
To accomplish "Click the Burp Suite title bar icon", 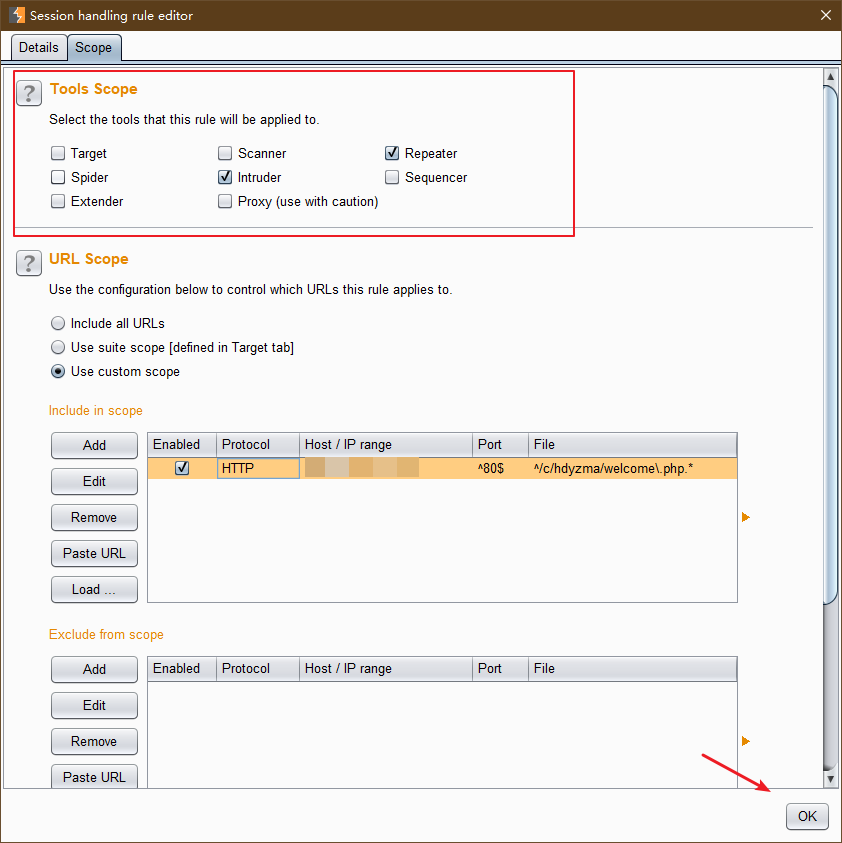I will point(16,15).
